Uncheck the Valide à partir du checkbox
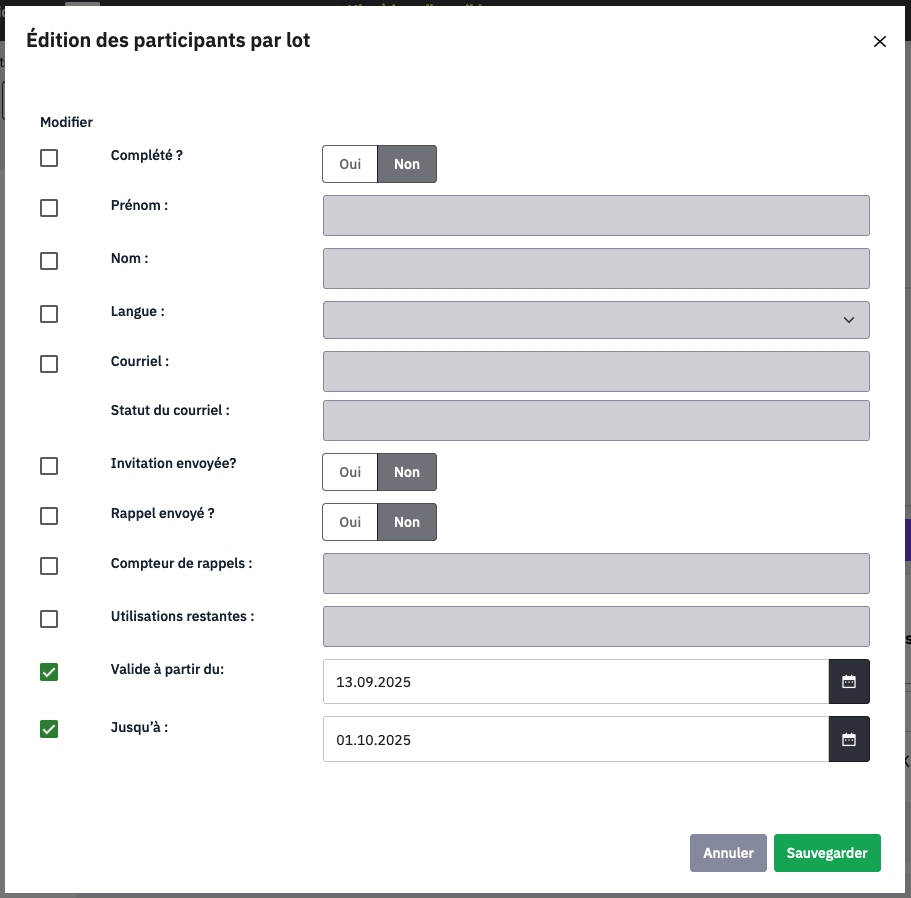This screenshot has height=898, width=911. [x=49, y=672]
